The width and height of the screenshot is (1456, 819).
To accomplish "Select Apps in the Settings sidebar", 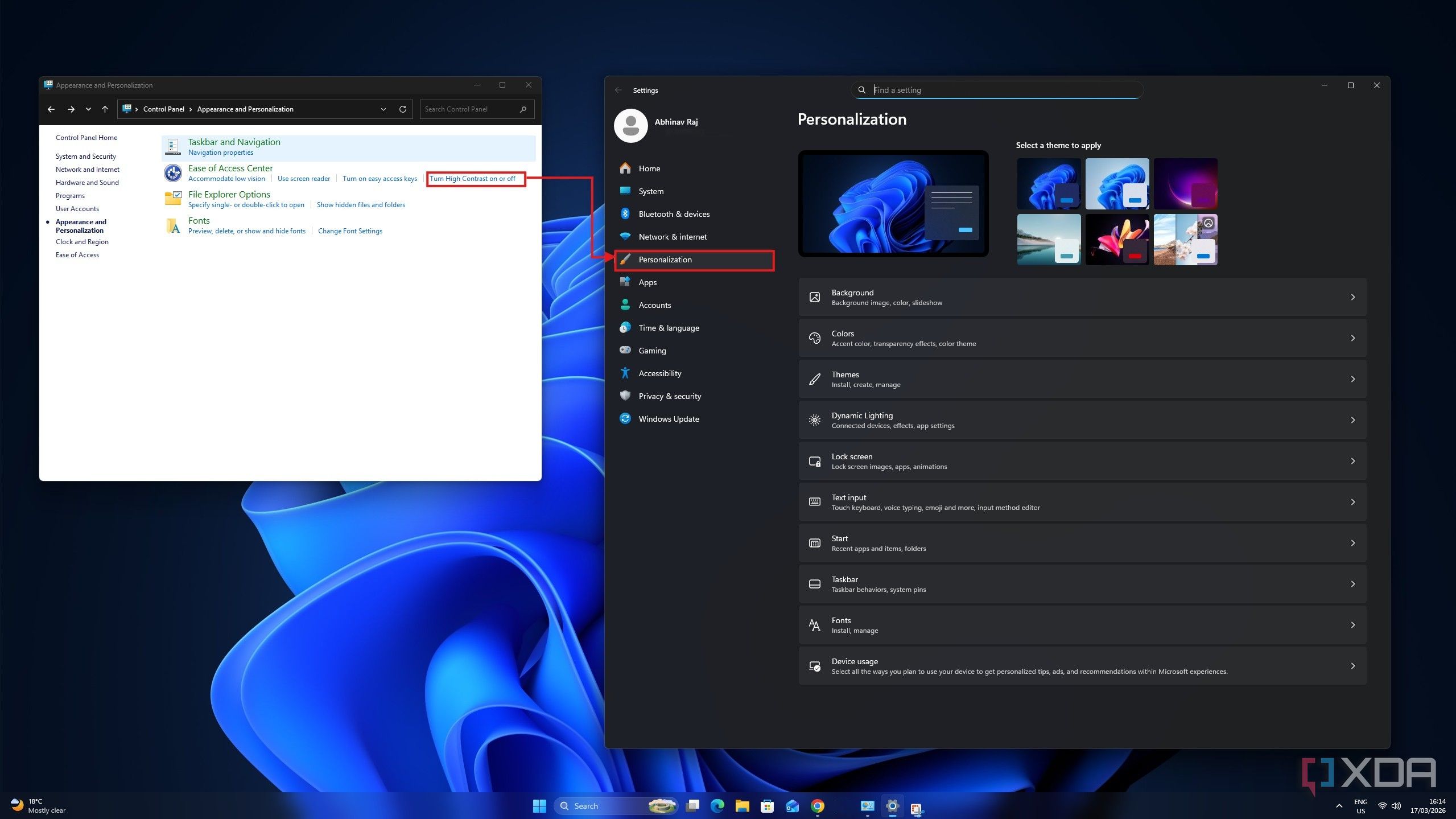I will (x=694, y=282).
